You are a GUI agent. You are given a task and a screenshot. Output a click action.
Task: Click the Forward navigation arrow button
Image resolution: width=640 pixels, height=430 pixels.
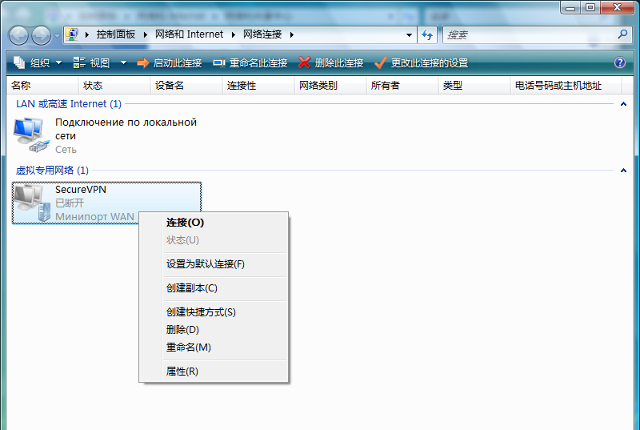pos(42,35)
